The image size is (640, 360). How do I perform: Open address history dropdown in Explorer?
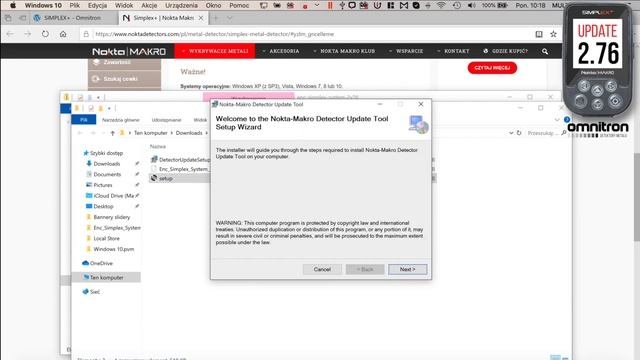pos(511,133)
